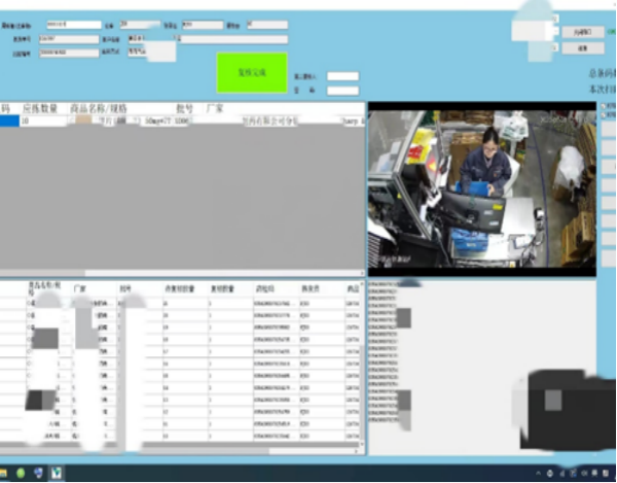Click the 追溯码 column header in the lower table

(x=268, y=289)
